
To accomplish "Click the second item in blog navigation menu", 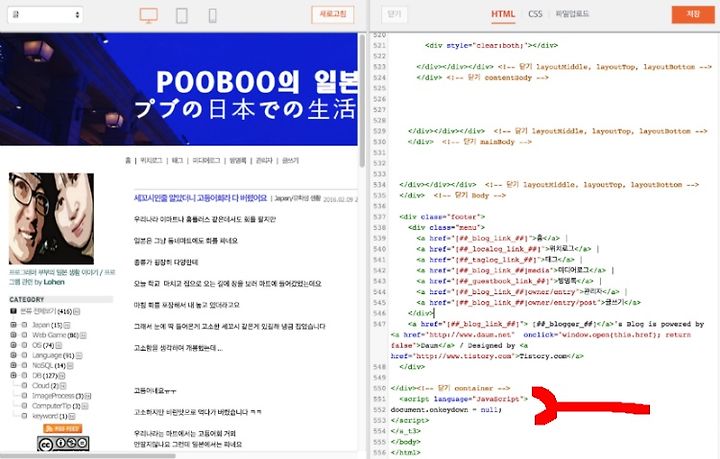I will point(152,160).
